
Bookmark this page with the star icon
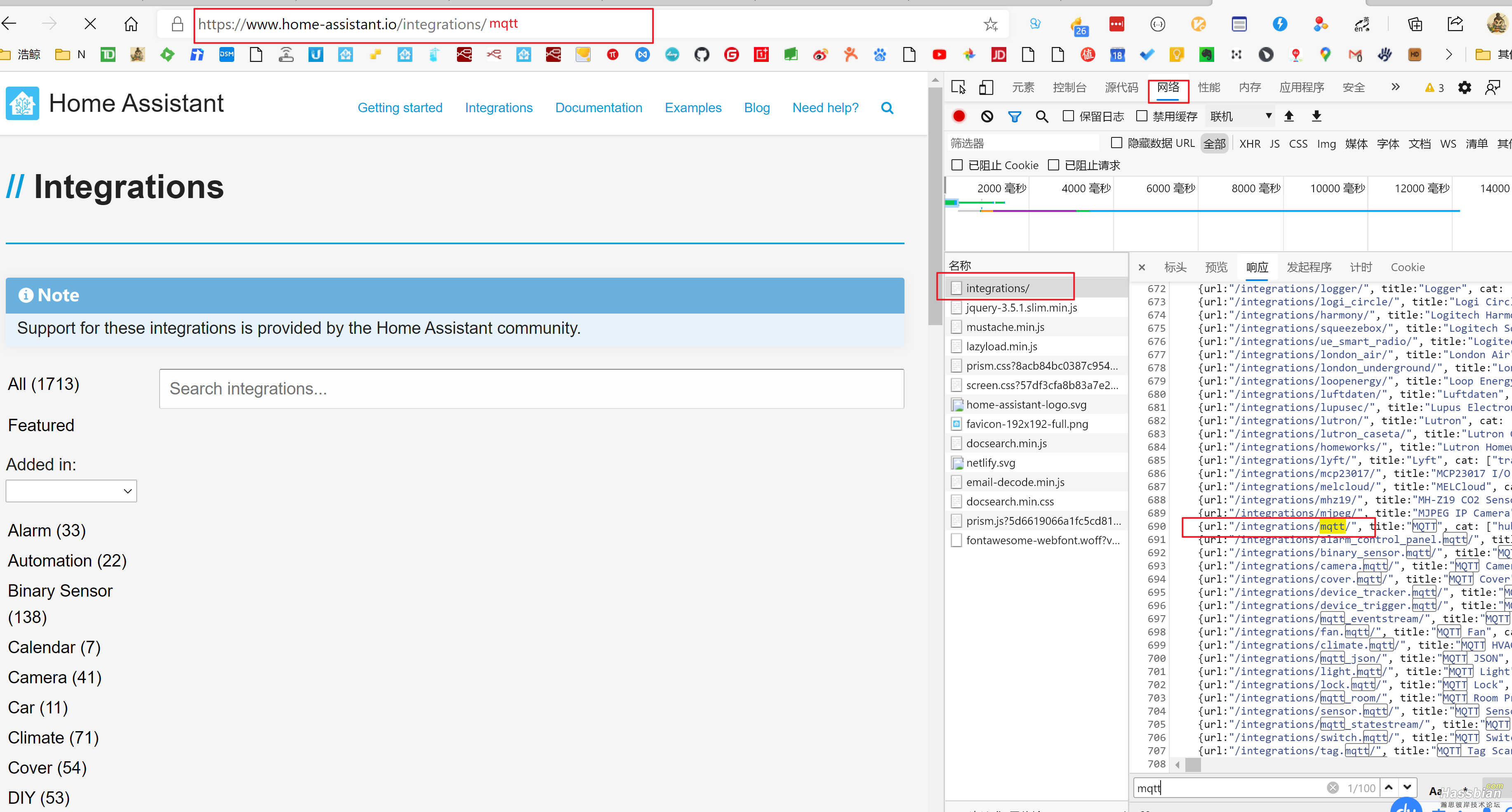[x=991, y=24]
